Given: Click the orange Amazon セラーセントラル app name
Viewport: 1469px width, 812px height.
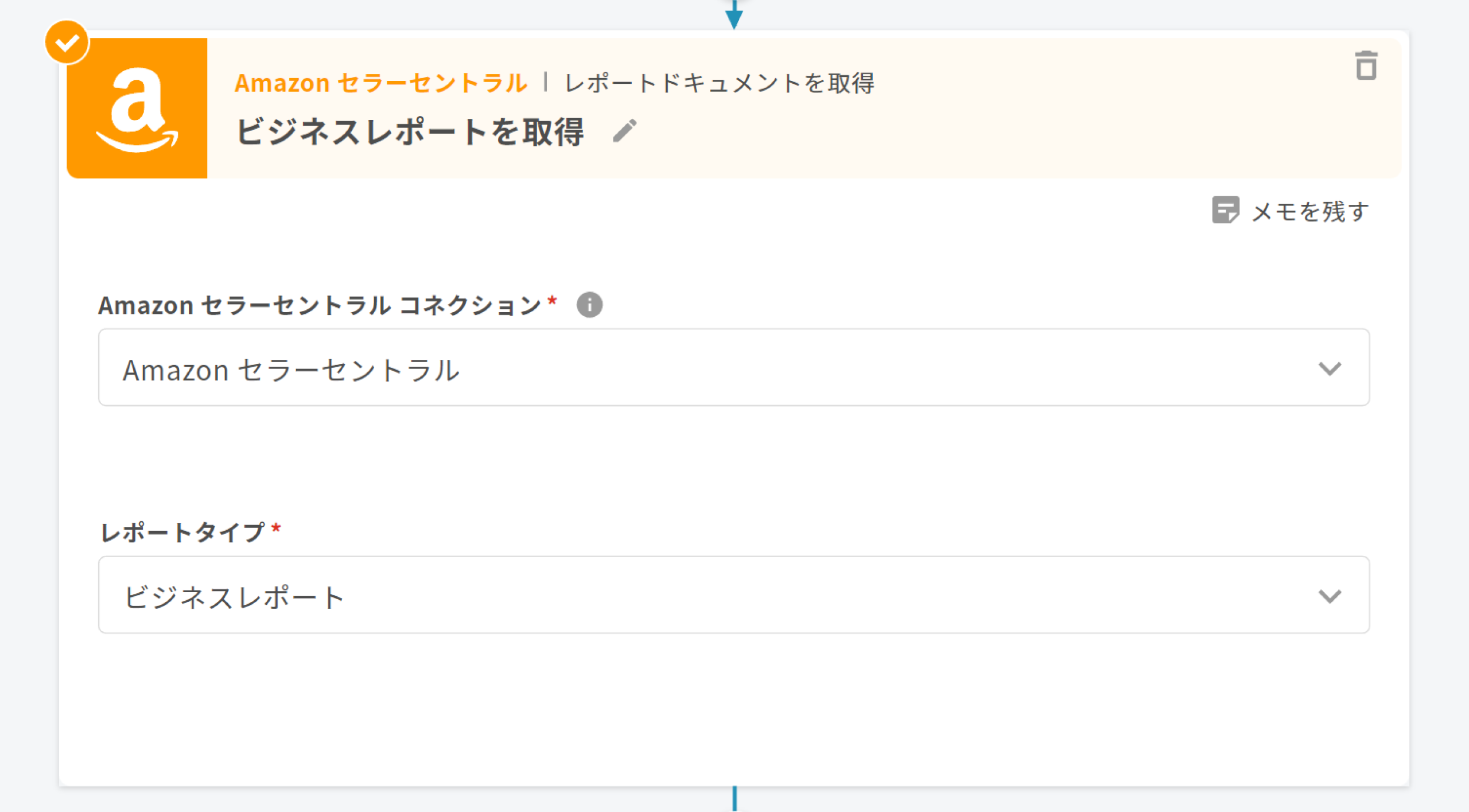Looking at the screenshot, I should coord(381,83).
